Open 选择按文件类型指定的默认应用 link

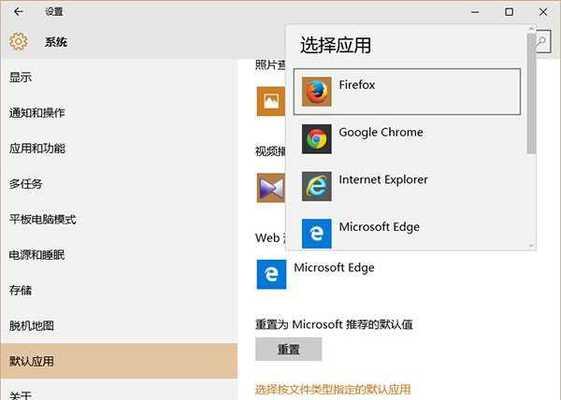pos(333,389)
